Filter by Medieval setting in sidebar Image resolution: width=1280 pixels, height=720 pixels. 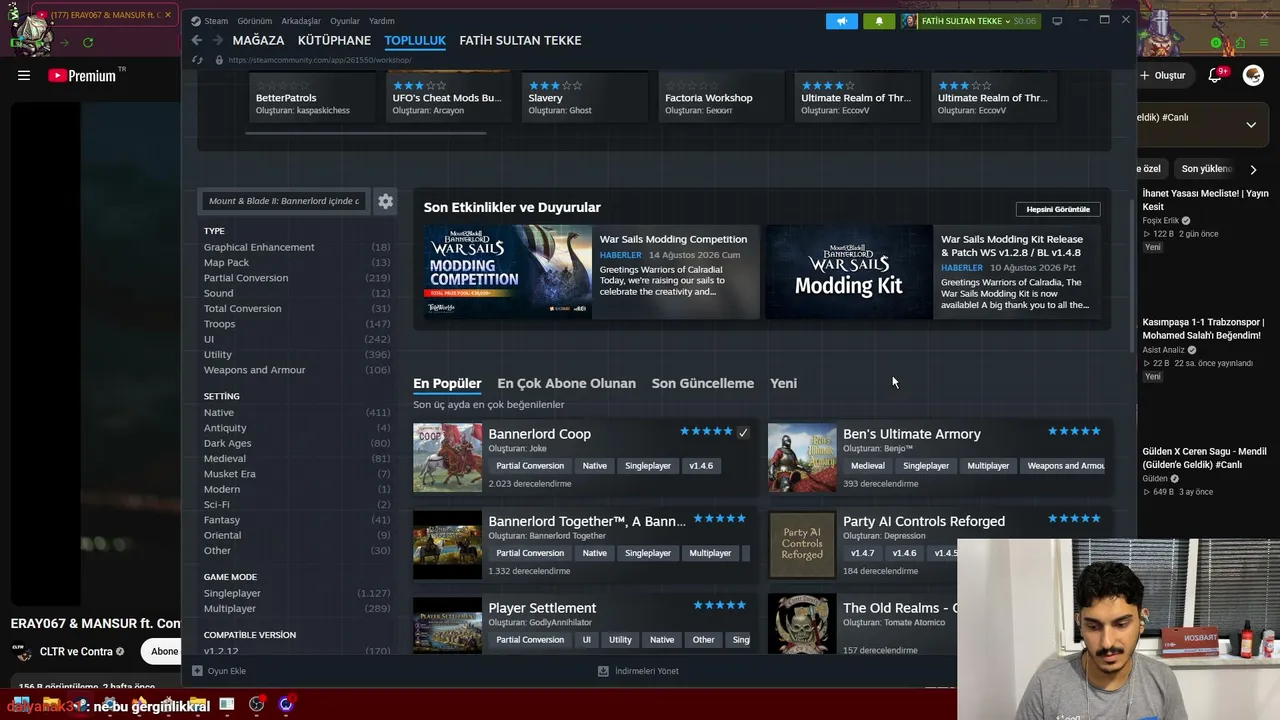(x=225, y=459)
